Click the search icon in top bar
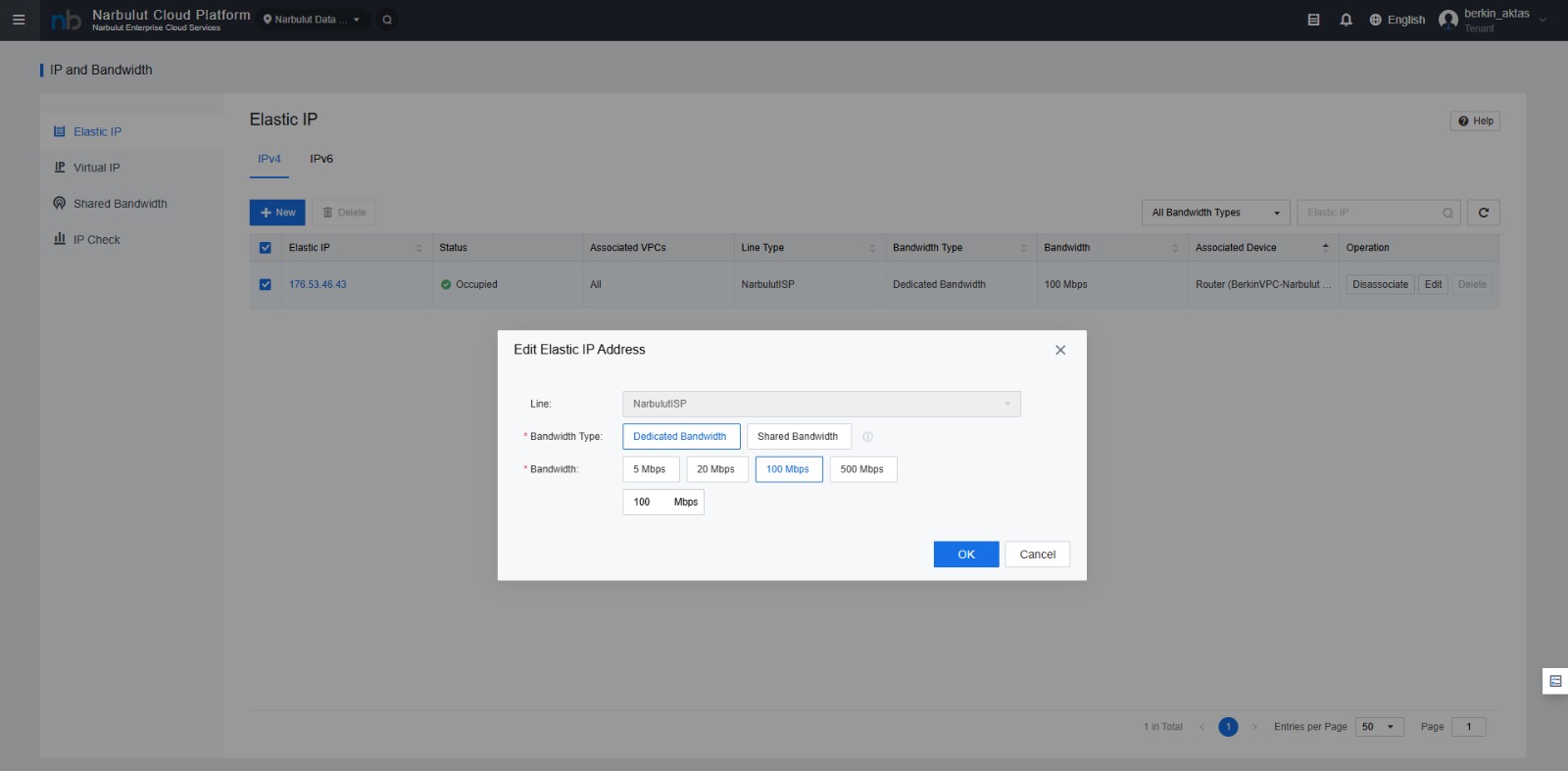This screenshot has height=771, width=1568. pos(387,20)
